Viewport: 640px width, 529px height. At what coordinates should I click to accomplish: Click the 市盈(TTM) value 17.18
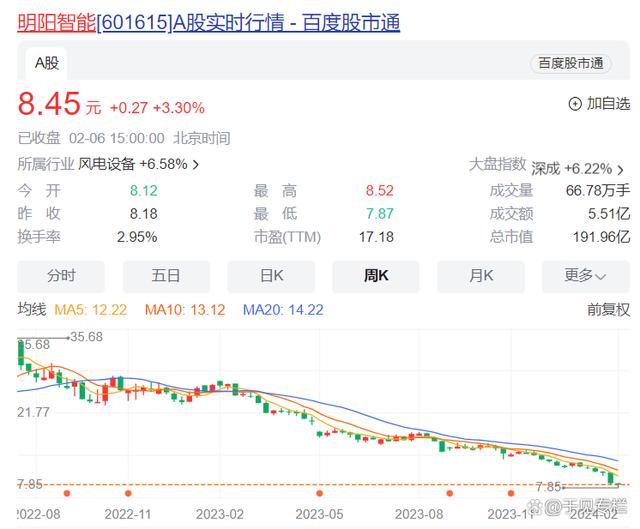click(376, 237)
